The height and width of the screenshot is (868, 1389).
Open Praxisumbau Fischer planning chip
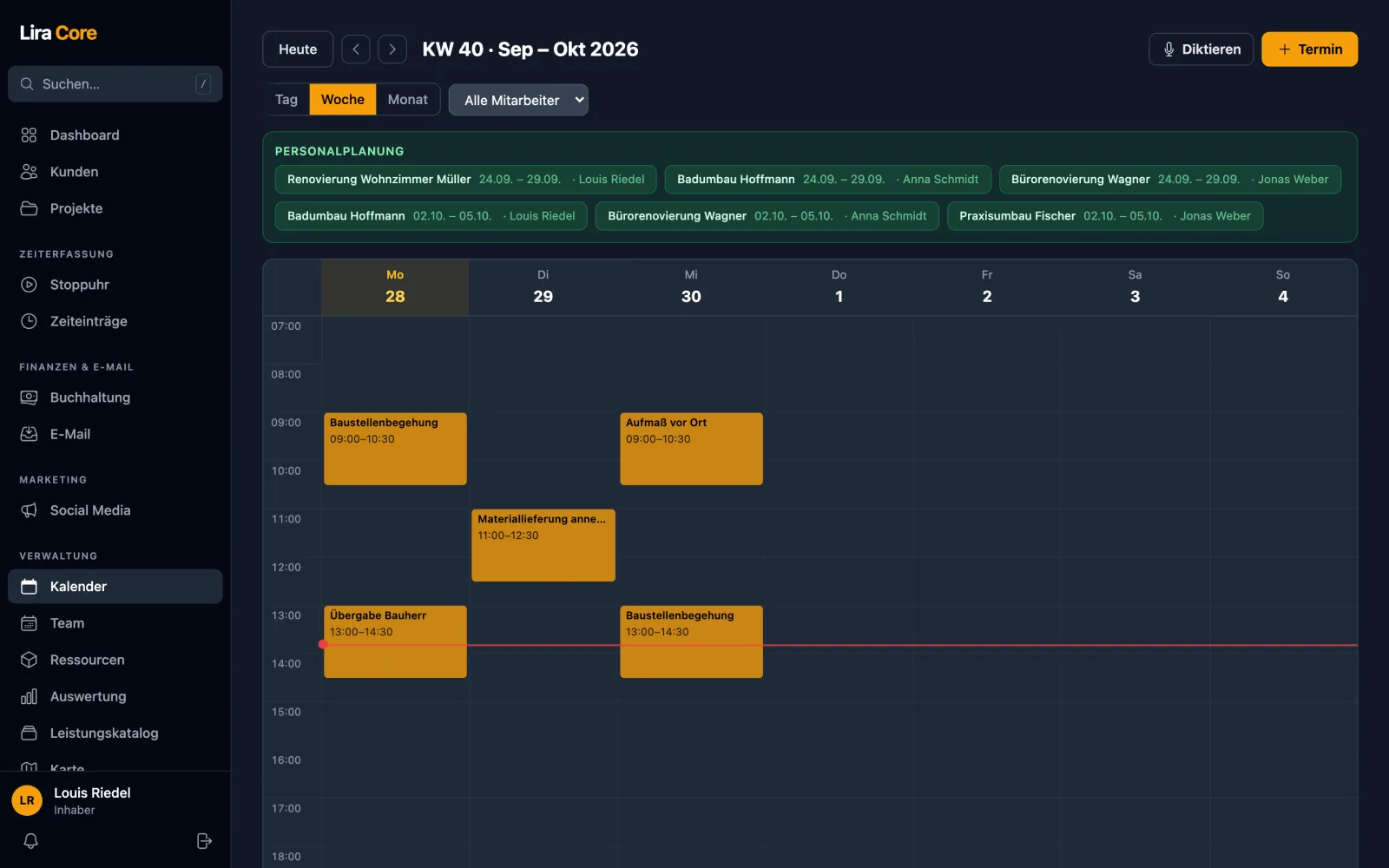point(1105,216)
